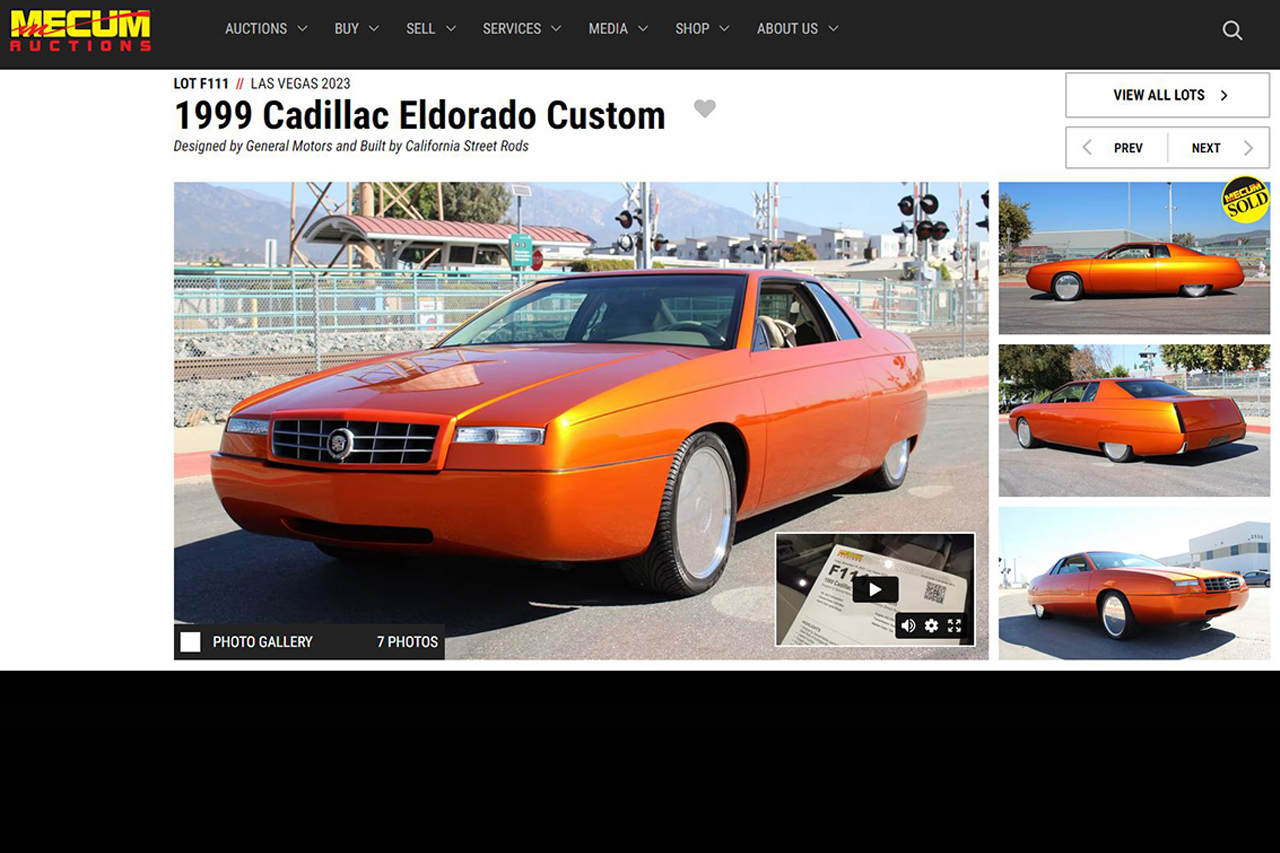Play the lot video thumbnail
Viewport: 1280px width, 853px height.
coord(875,589)
